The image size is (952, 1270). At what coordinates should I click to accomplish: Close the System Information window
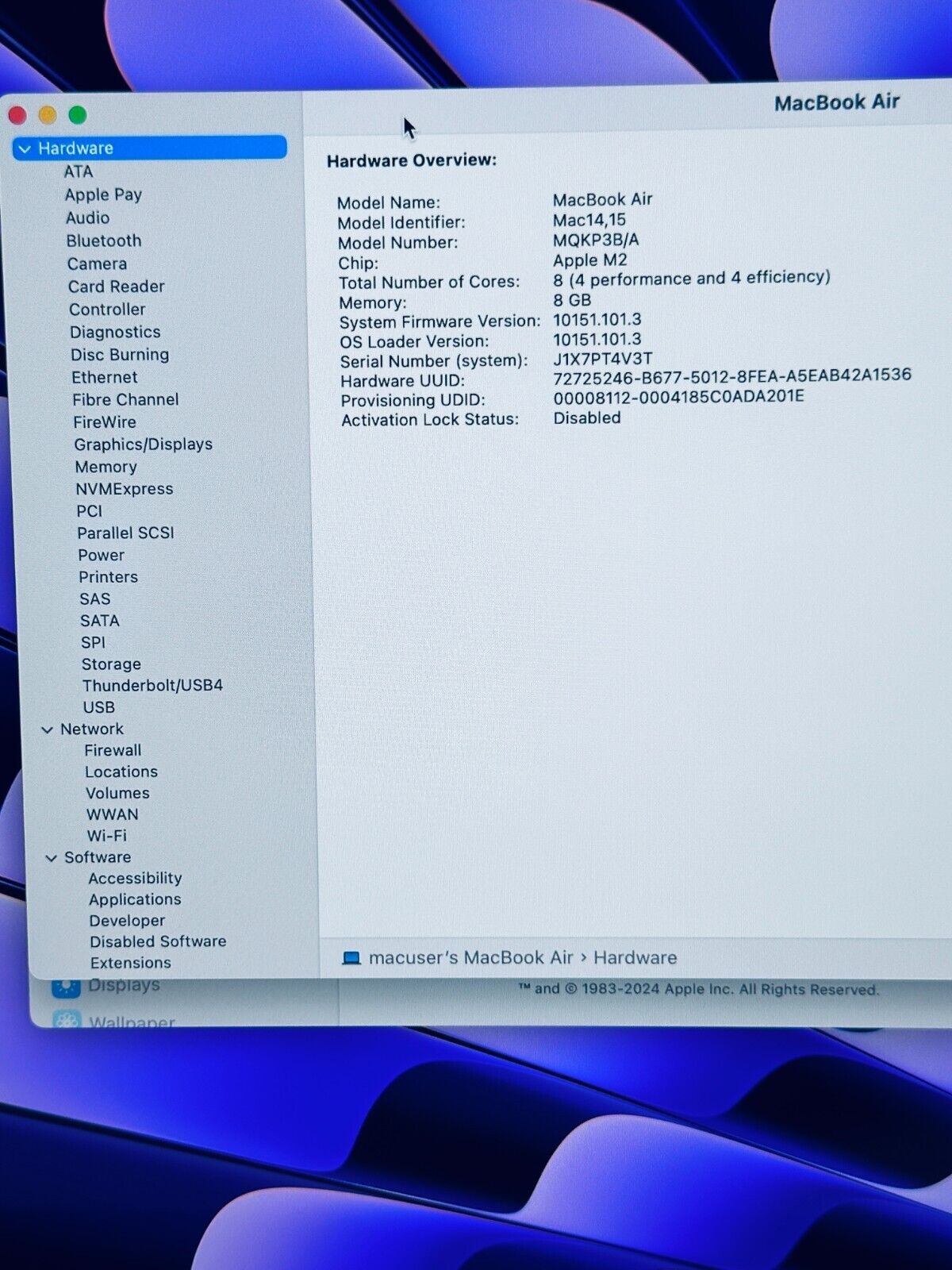tap(17, 115)
